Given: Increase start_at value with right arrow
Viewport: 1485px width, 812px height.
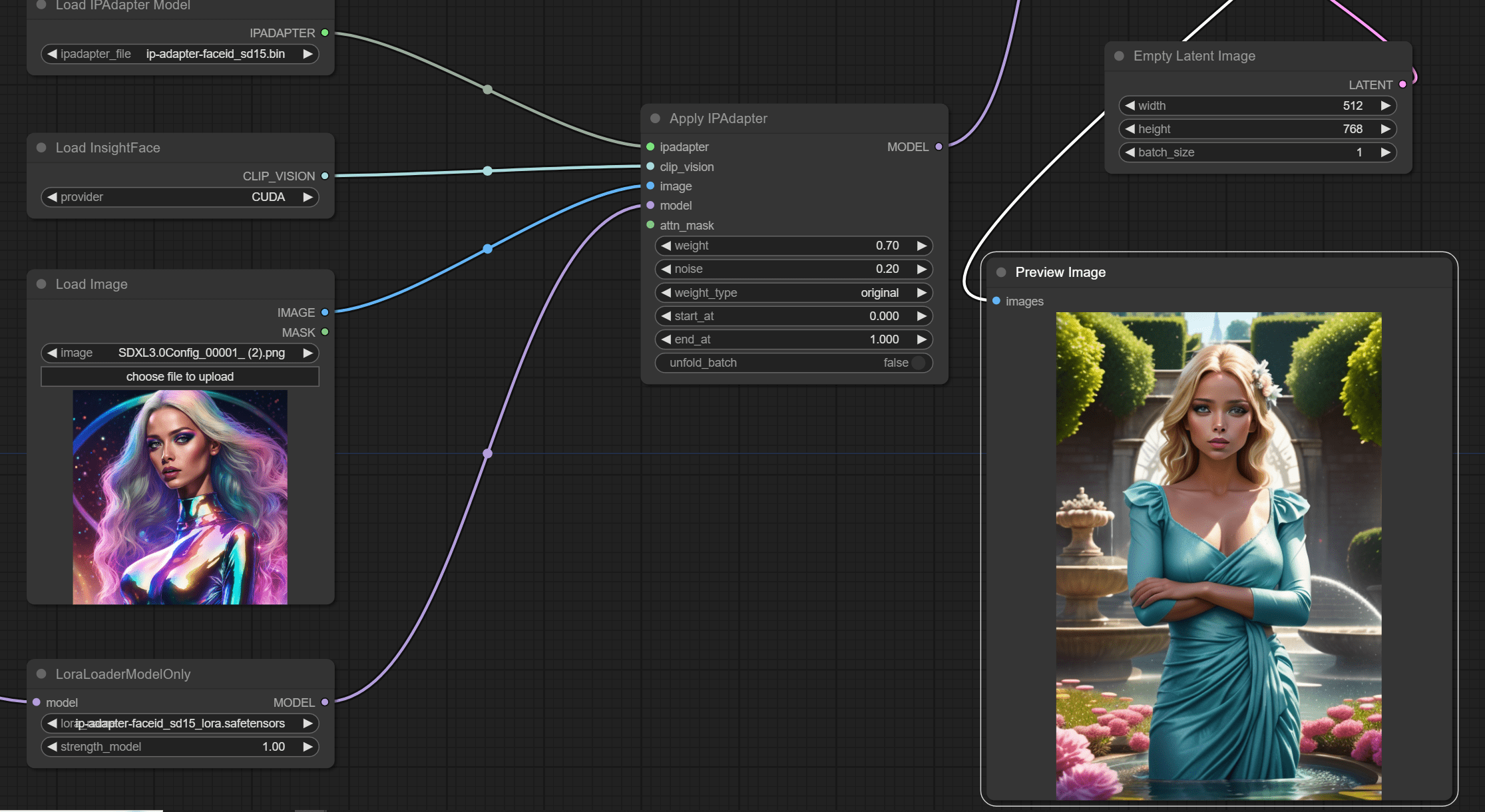Looking at the screenshot, I should click(x=922, y=316).
